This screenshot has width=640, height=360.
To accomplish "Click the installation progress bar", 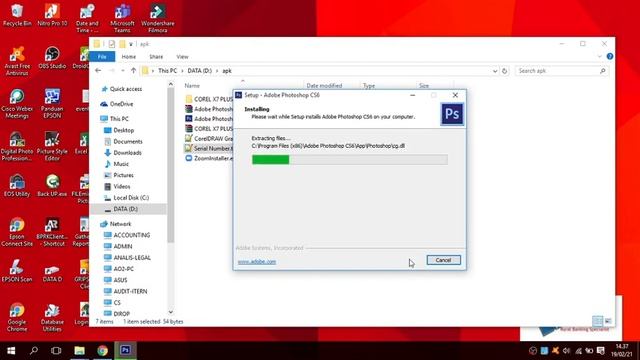I will [x=350, y=160].
